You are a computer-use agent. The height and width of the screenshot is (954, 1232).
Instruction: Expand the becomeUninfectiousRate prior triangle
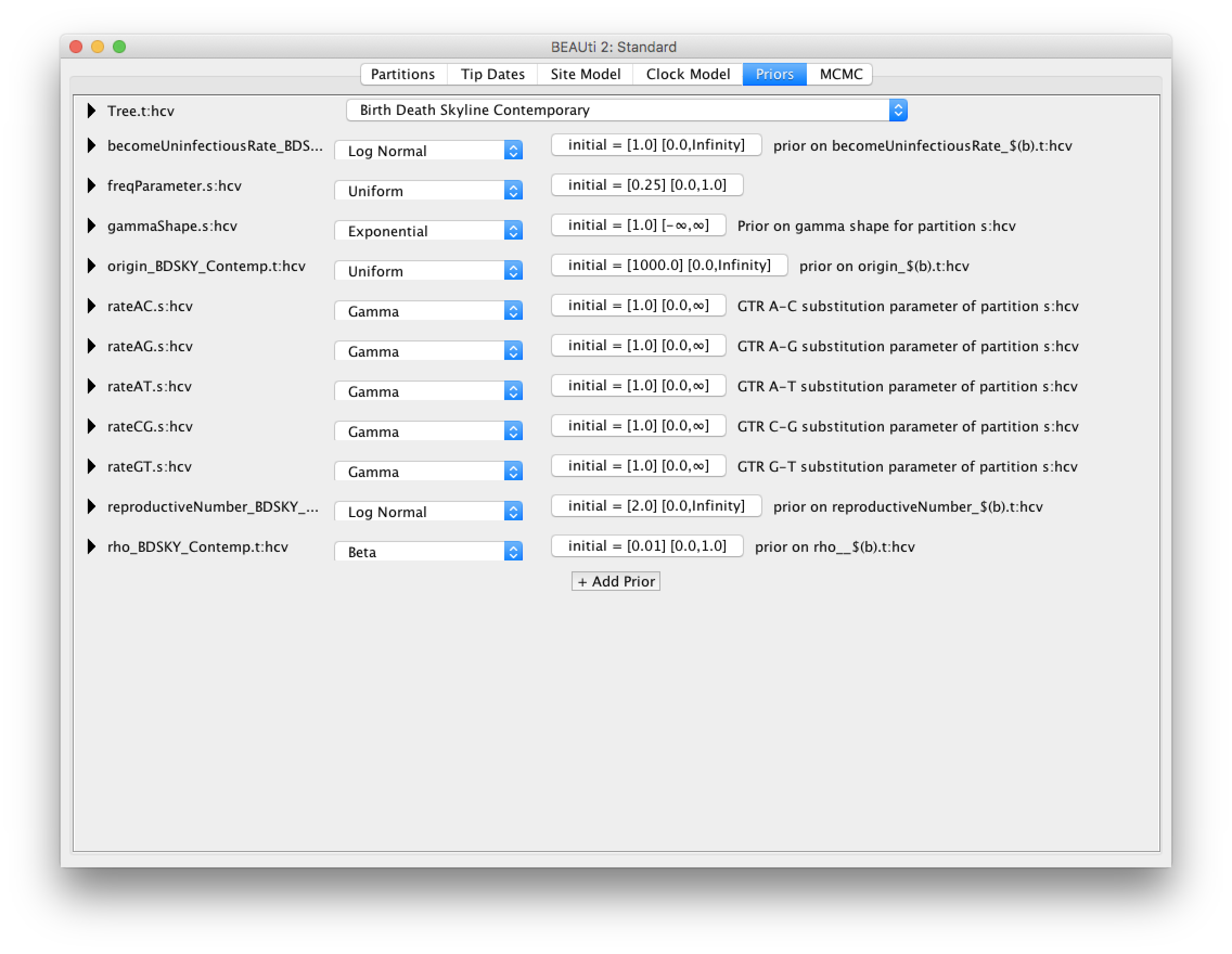(92, 145)
